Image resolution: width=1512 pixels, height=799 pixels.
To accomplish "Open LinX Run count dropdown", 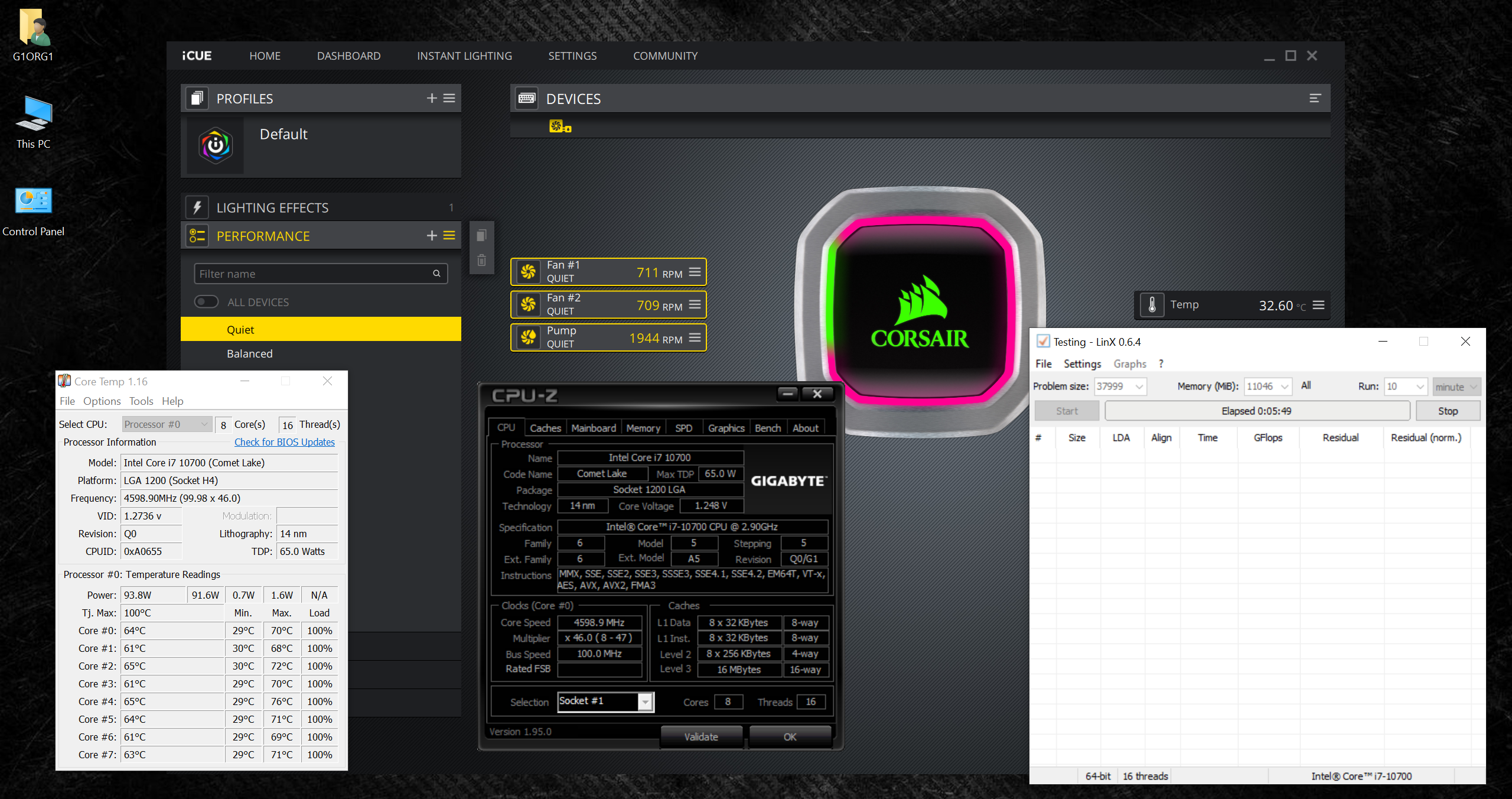I will (x=1405, y=386).
